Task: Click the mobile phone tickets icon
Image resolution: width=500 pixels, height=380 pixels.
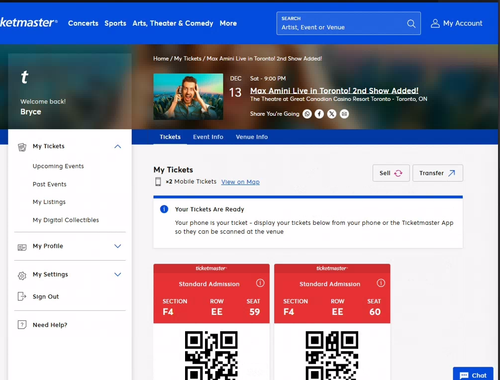Action: point(158,182)
